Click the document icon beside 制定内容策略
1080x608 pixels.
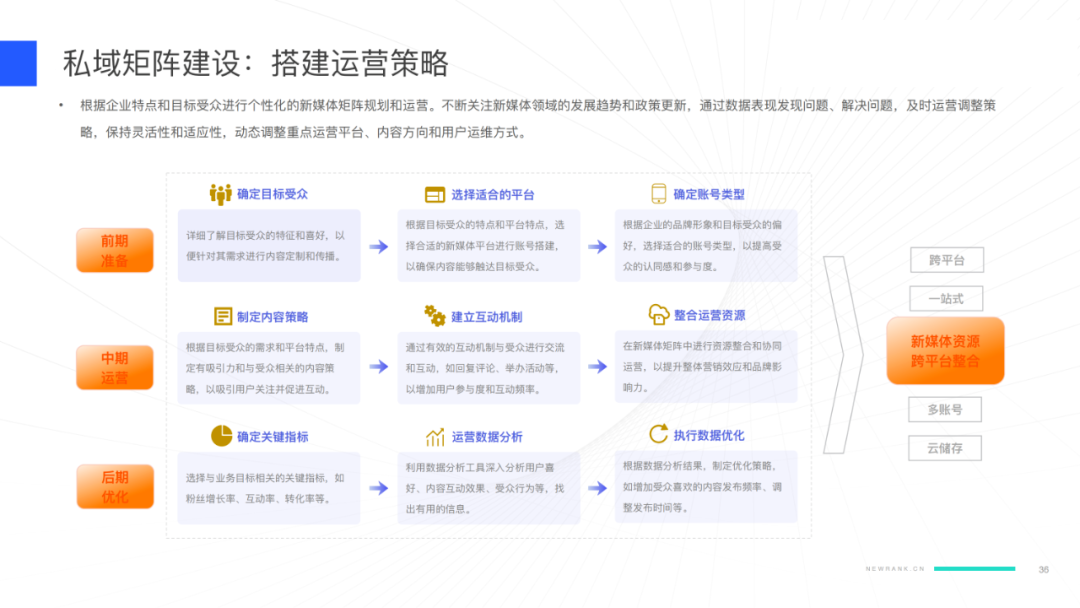[x=222, y=316]
